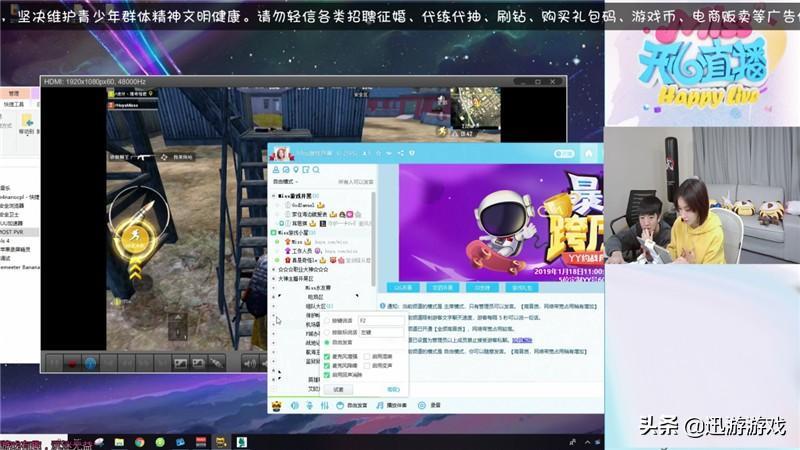Click the speaker icon in YY bottom bar
800x450 pixels.
pyautogui.click(x=294, y=406)
